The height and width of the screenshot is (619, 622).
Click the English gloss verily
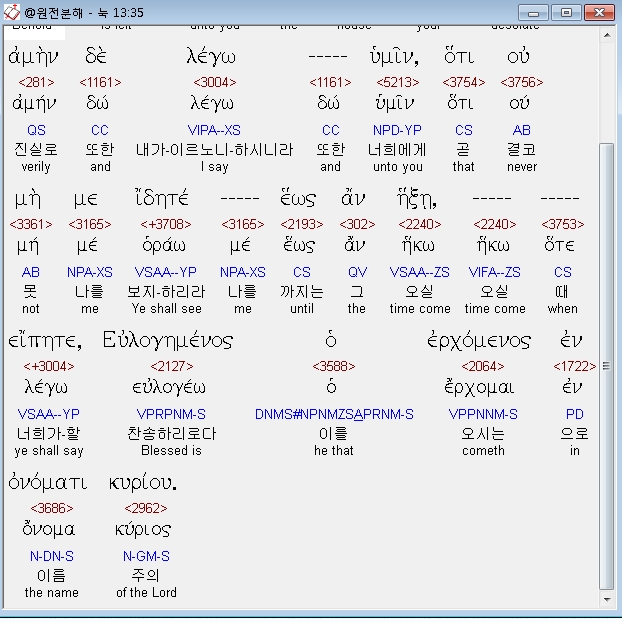point(36,167)
